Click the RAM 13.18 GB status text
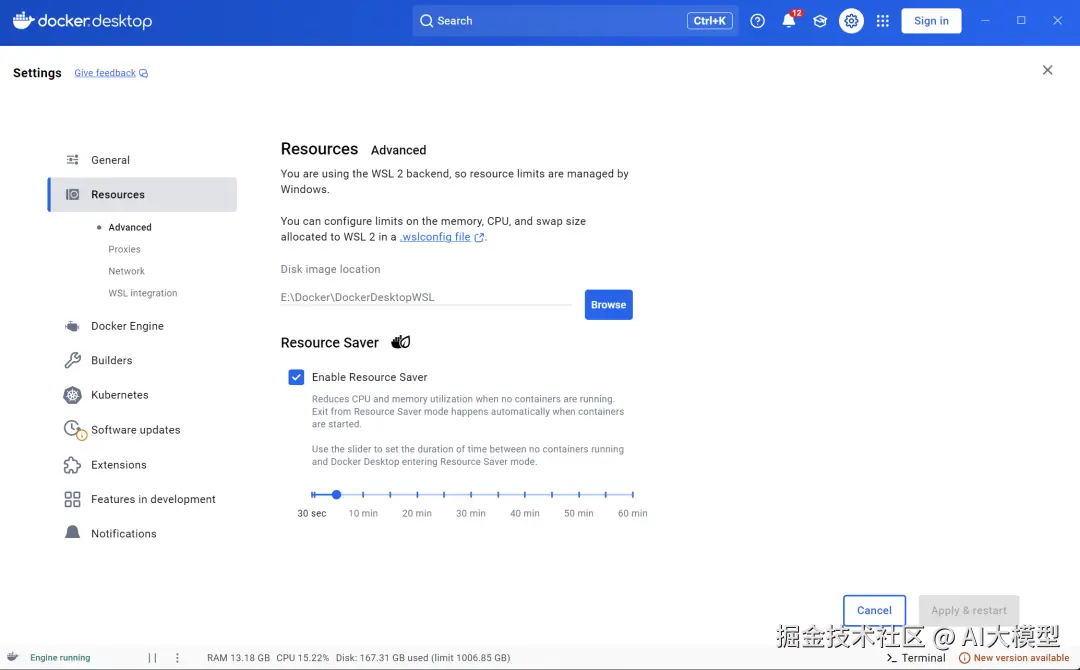Image resolution: width=1080 pixels, height=670 pixels. (x=238, y=658)
